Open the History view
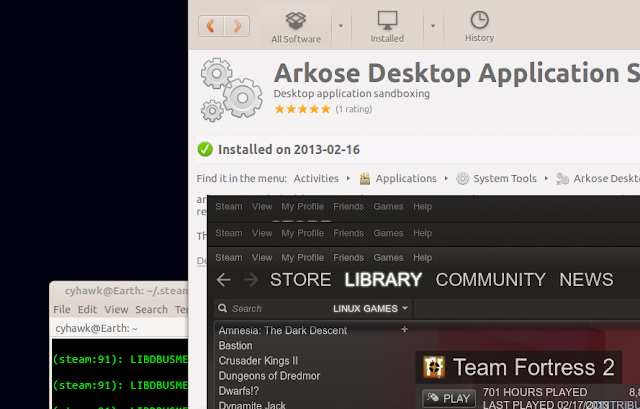 pos(479,27)
